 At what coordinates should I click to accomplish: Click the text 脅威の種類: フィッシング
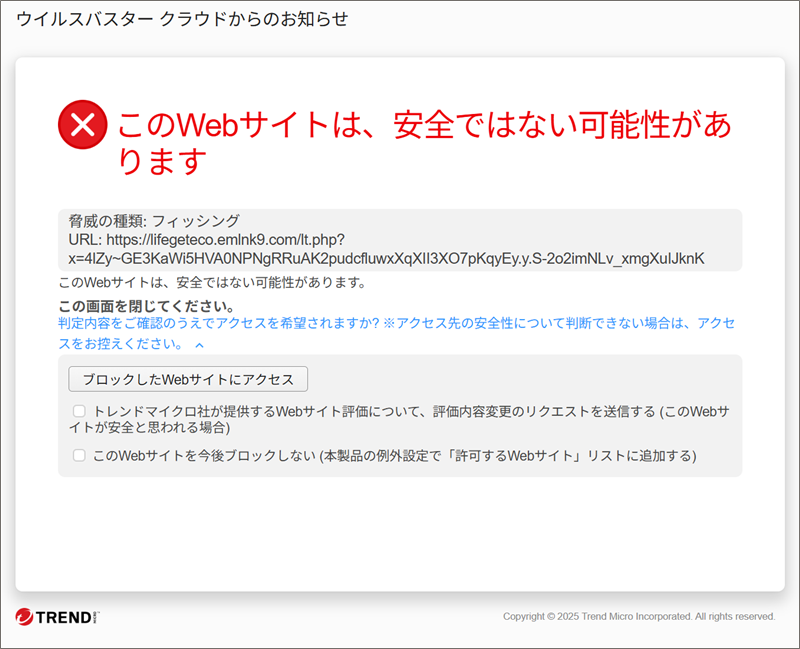154,221
